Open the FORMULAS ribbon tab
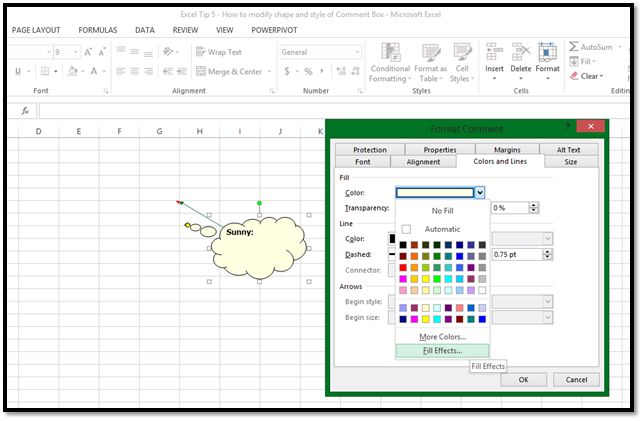The height and width of the screenshot is (421, 643). pyautogui.click(x=98, y=30)
